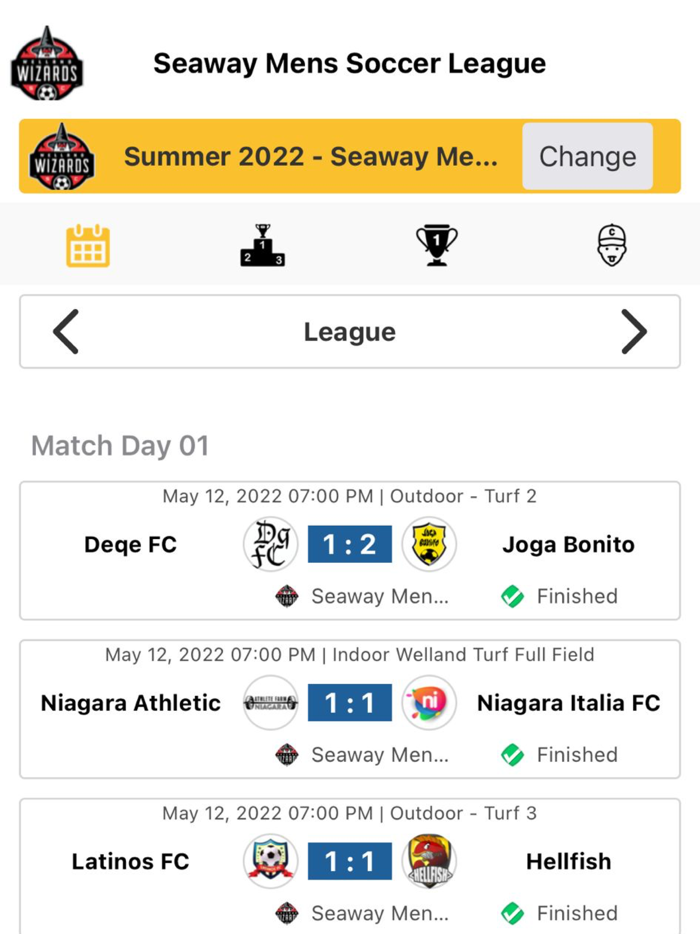Select the Niagara Italia FC logo
This screenshot has height=934, width=700.
tap(429, 702)
